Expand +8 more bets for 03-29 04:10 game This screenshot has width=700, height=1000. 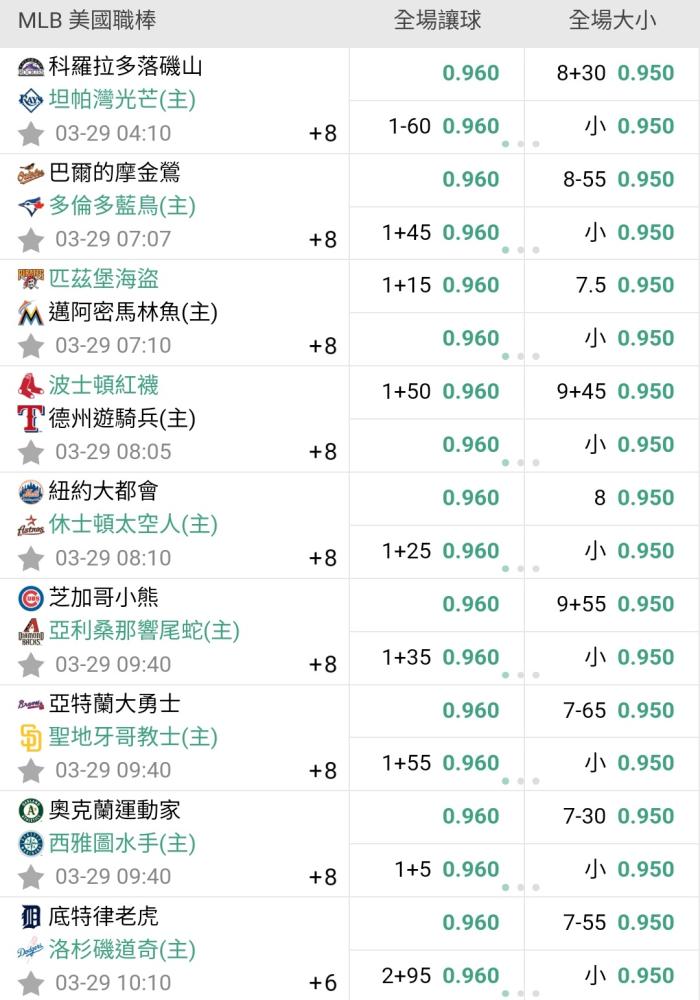coord(323,133)
